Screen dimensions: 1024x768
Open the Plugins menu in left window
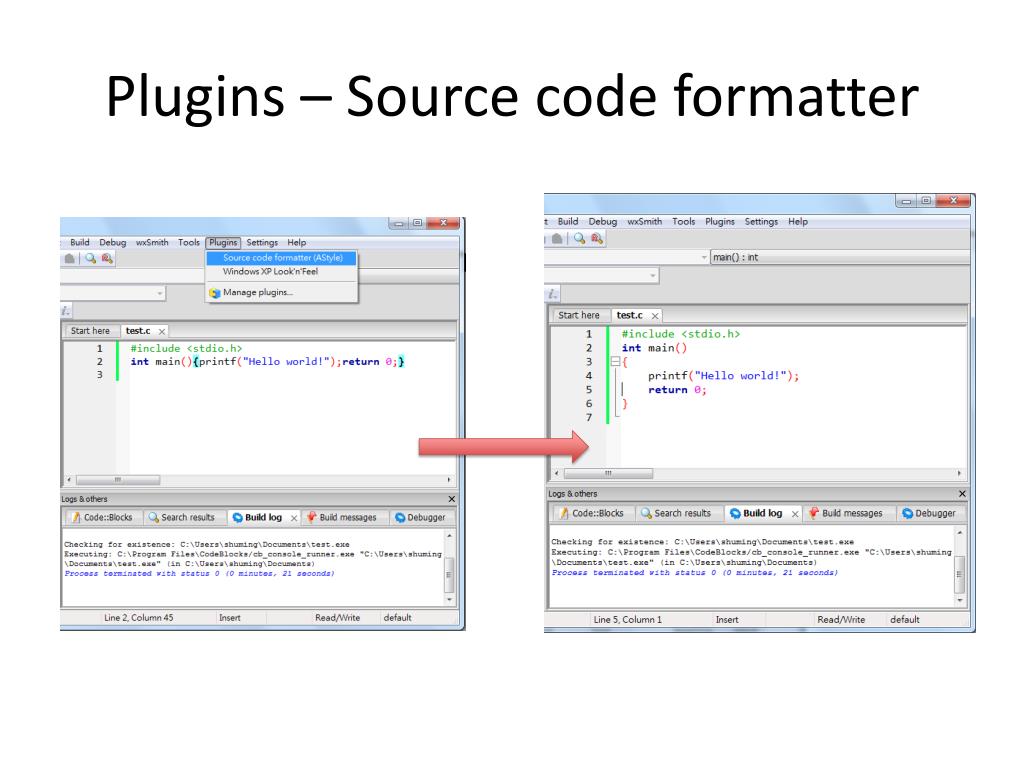(223, 242)
